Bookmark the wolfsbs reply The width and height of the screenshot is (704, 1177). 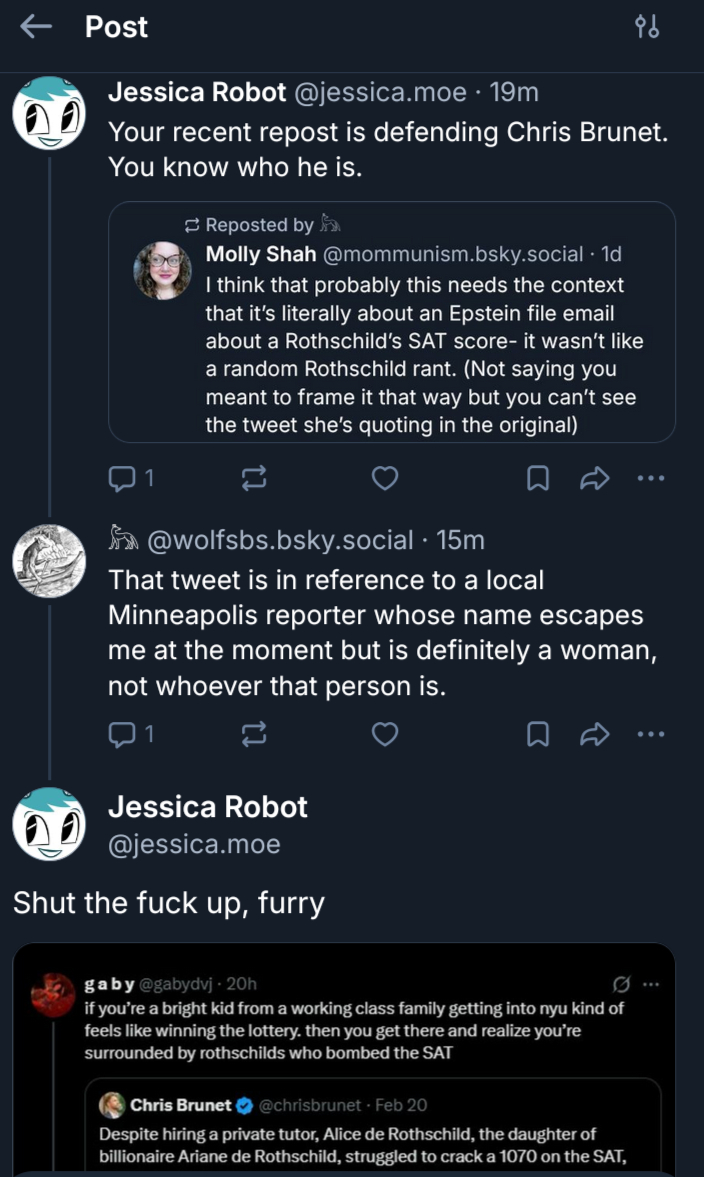pos(538,735)
